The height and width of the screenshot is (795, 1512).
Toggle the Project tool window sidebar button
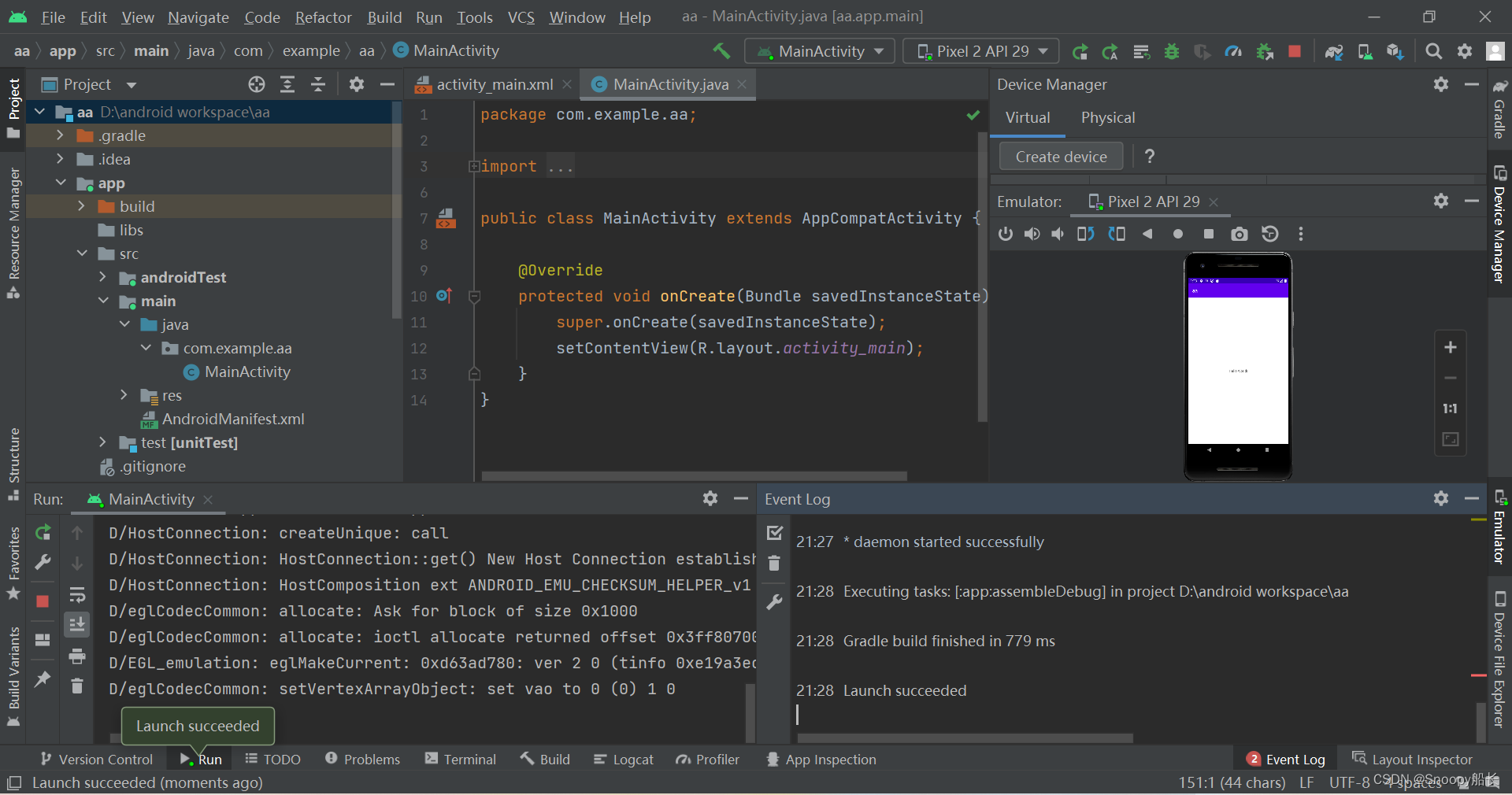(x=13, y=107)
